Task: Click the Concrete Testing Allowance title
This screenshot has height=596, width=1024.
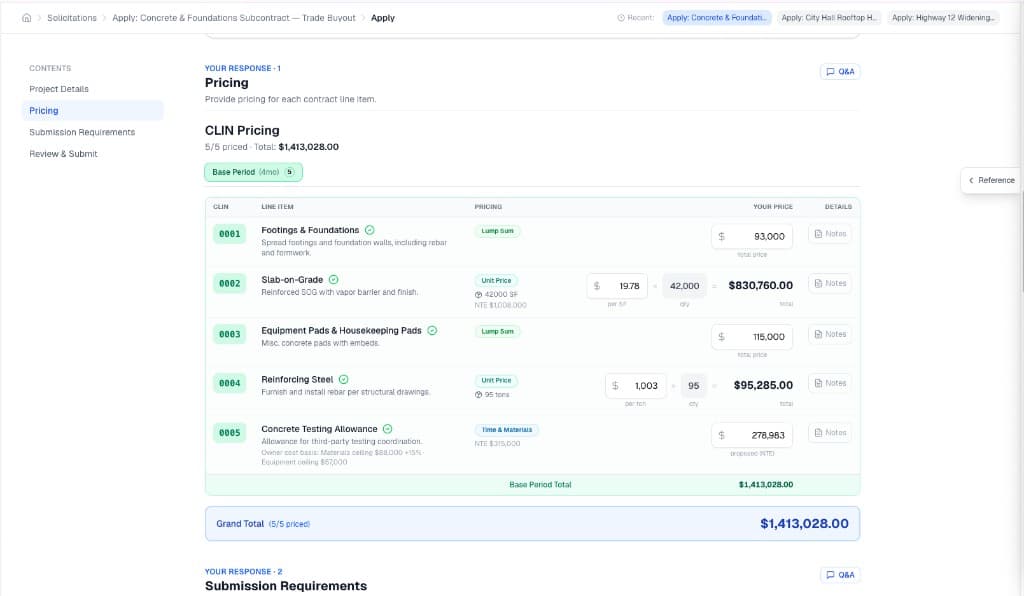Action: [x=319, y=429]
